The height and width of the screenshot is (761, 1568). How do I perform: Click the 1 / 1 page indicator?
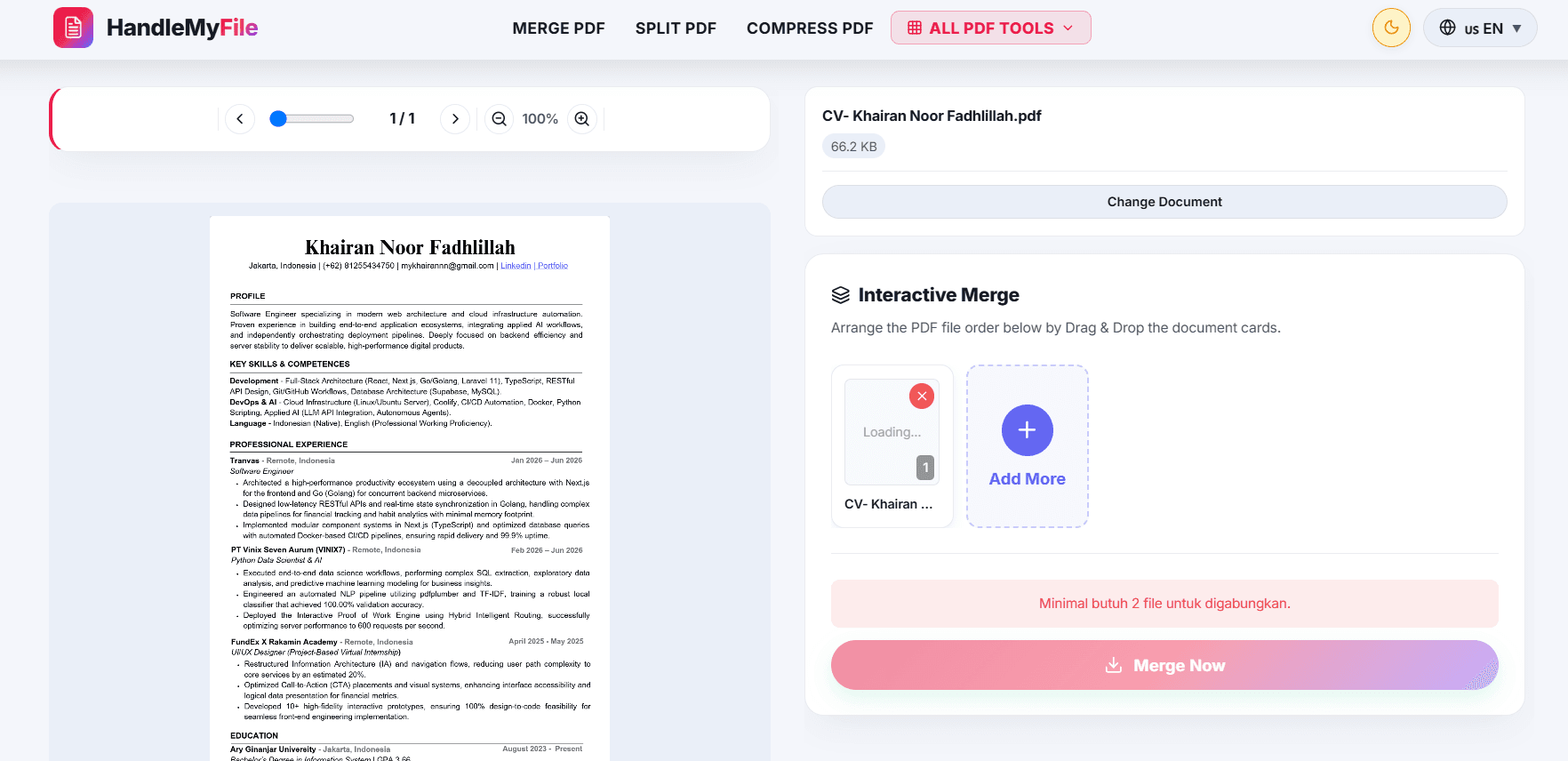coord(403,118)
